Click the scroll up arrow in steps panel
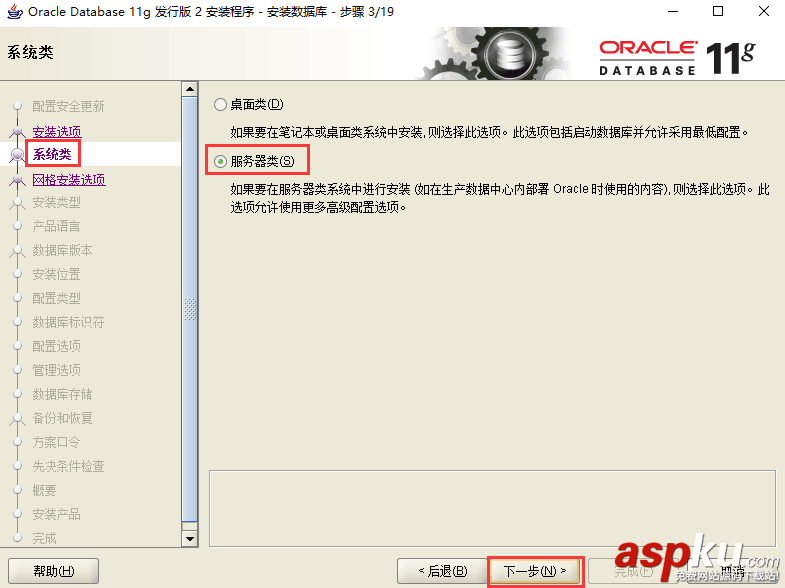 [x=190, y=90]
